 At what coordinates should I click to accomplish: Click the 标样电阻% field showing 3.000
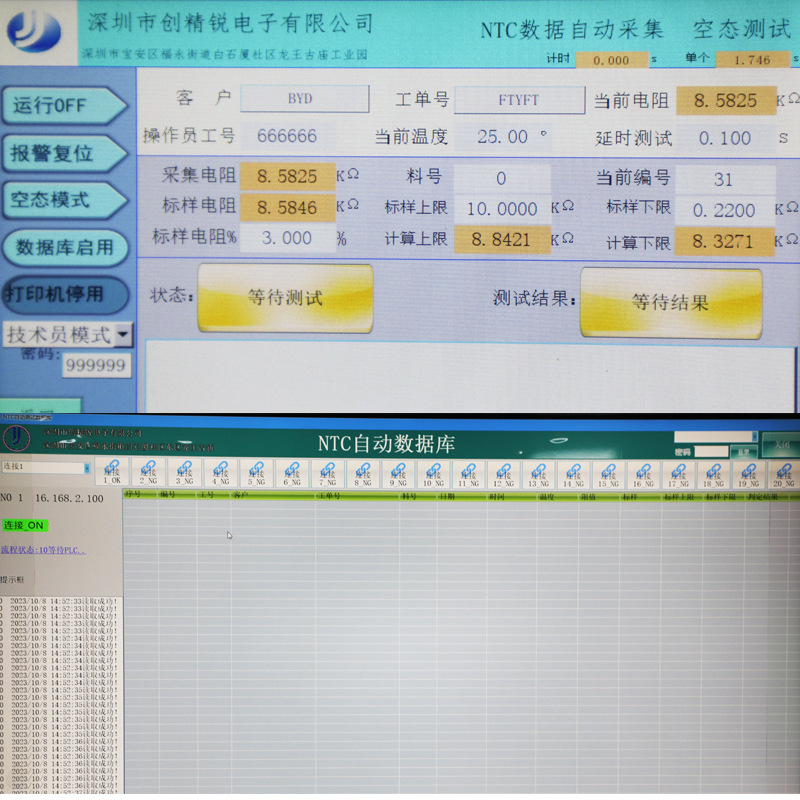(287, 238)
